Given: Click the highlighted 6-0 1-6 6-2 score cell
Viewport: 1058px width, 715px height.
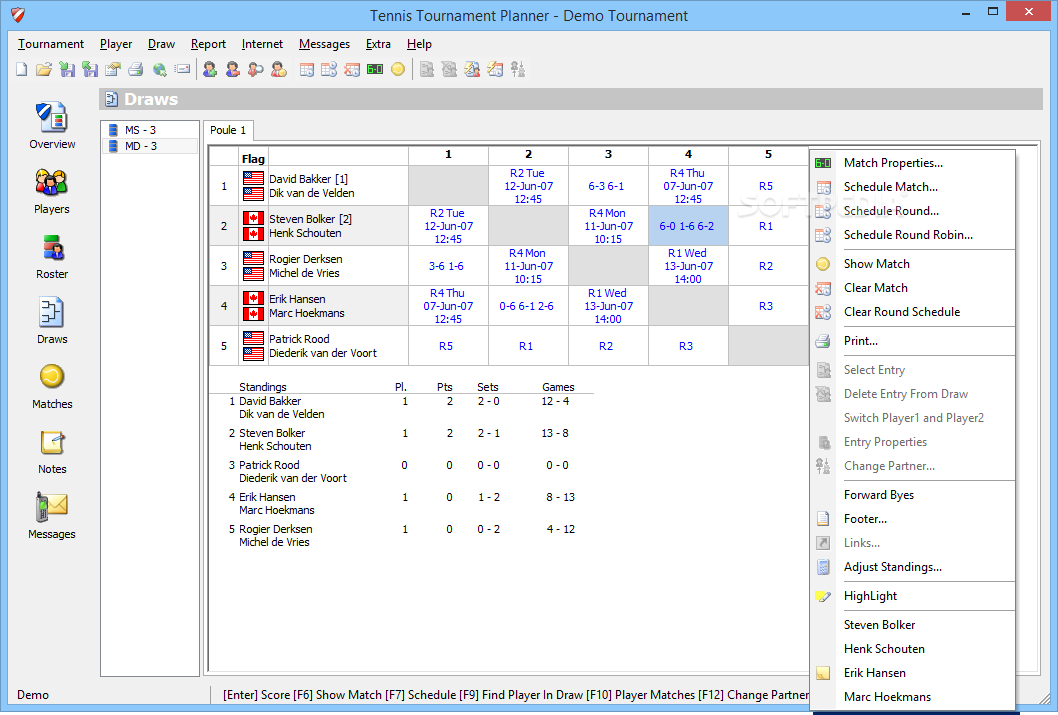Looking at the screenshot, I should [688, 226].
